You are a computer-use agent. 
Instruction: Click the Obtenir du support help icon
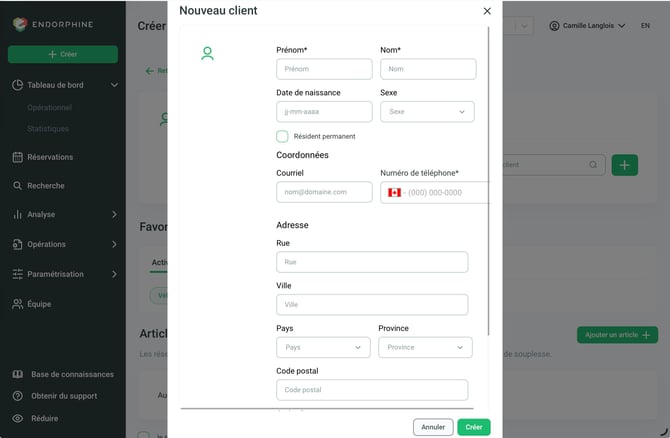coord(18,396)
